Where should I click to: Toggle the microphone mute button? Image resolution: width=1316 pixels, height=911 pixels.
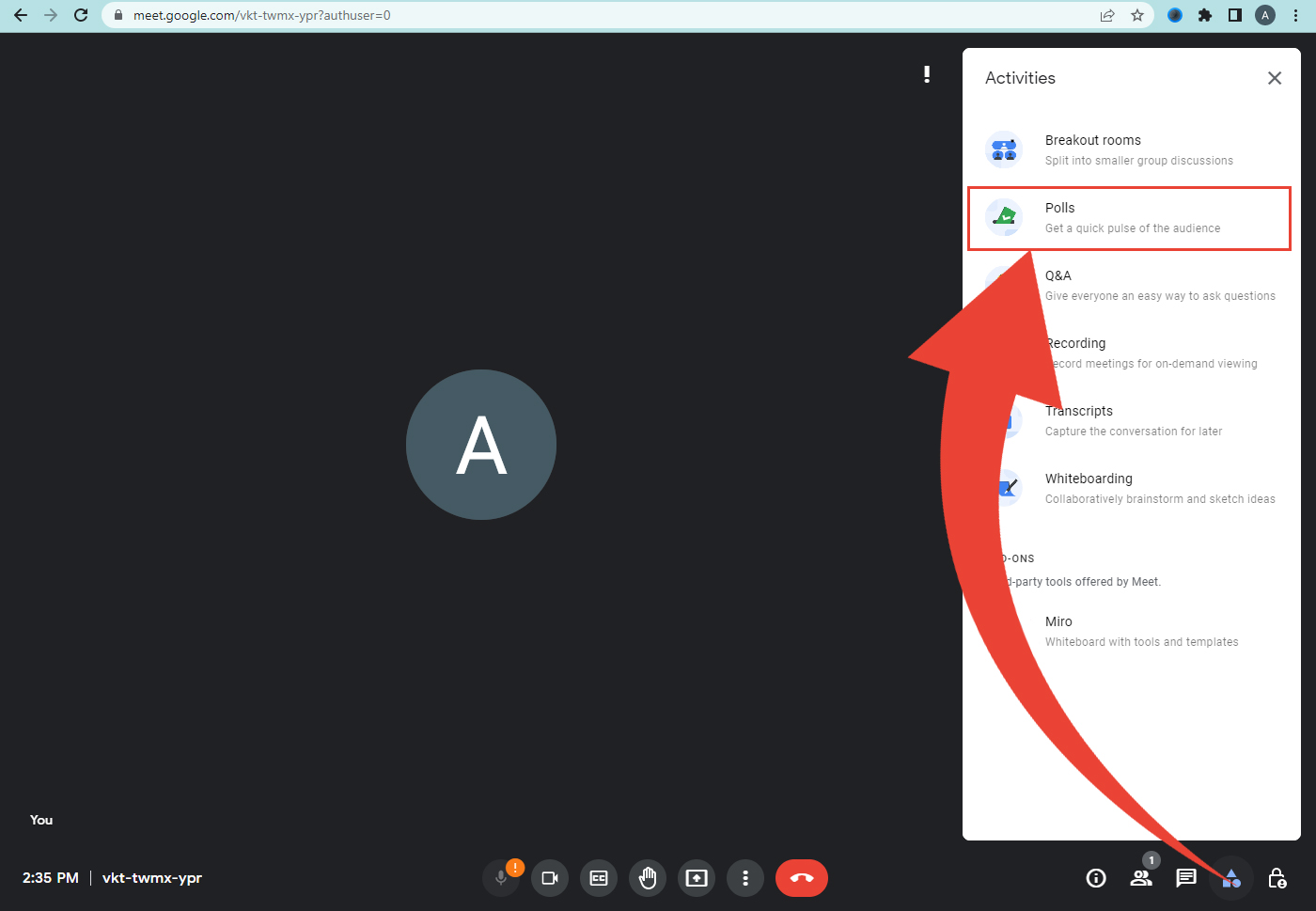[501, 878]
